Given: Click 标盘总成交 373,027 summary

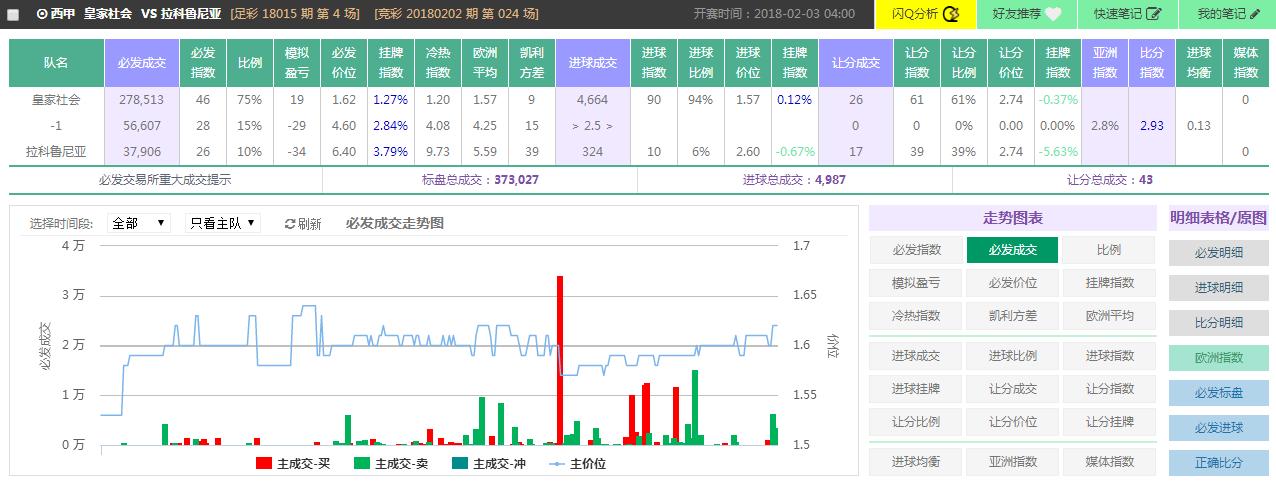Looking at the screenshot, I should point(480,180).
